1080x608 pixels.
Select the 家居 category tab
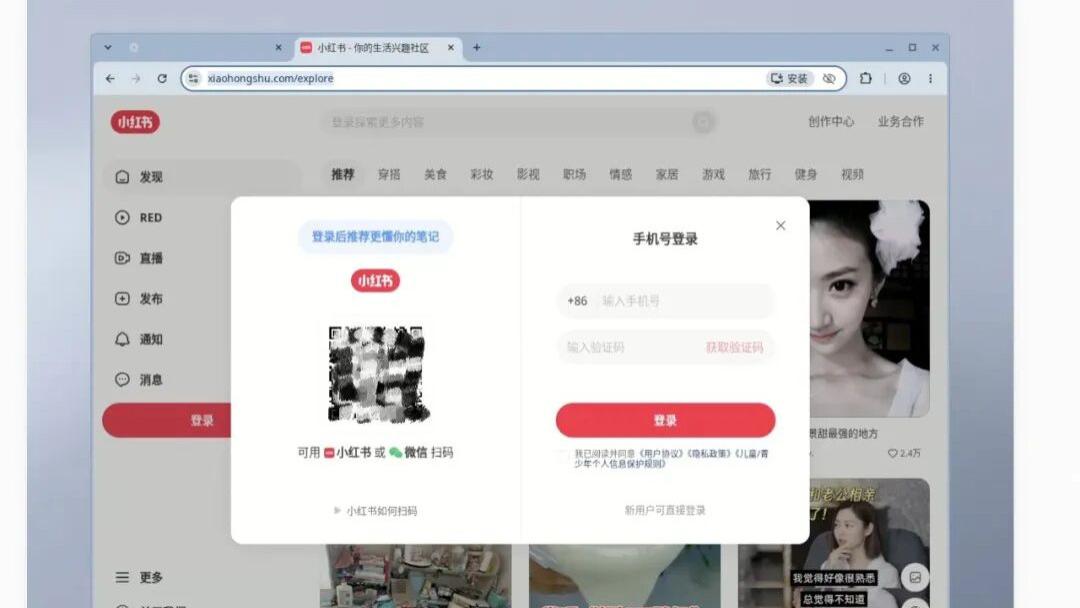[667, 174]
